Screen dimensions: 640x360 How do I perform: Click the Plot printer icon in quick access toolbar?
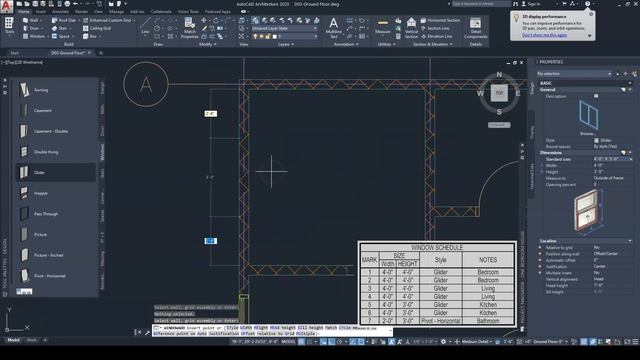point(67,4)
